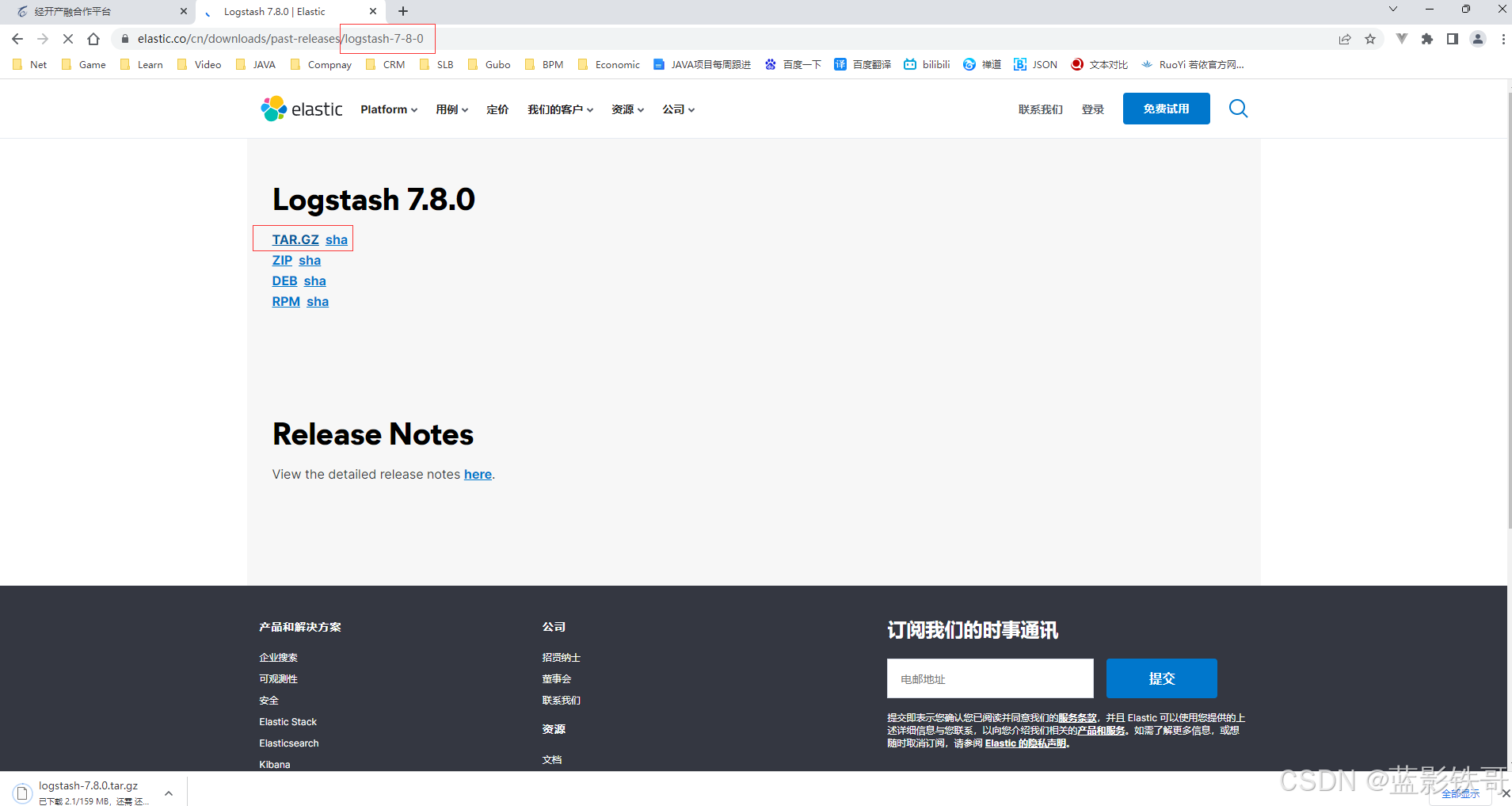Open the Elastic Stack footer link
The height and width of the screenshot is (806, 1512).
click(x=288, y=722)
